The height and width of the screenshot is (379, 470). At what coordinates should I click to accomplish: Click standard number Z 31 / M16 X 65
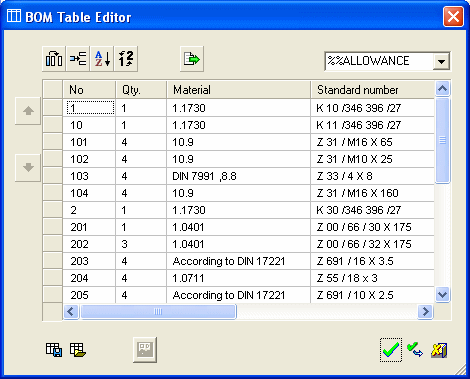372,142
